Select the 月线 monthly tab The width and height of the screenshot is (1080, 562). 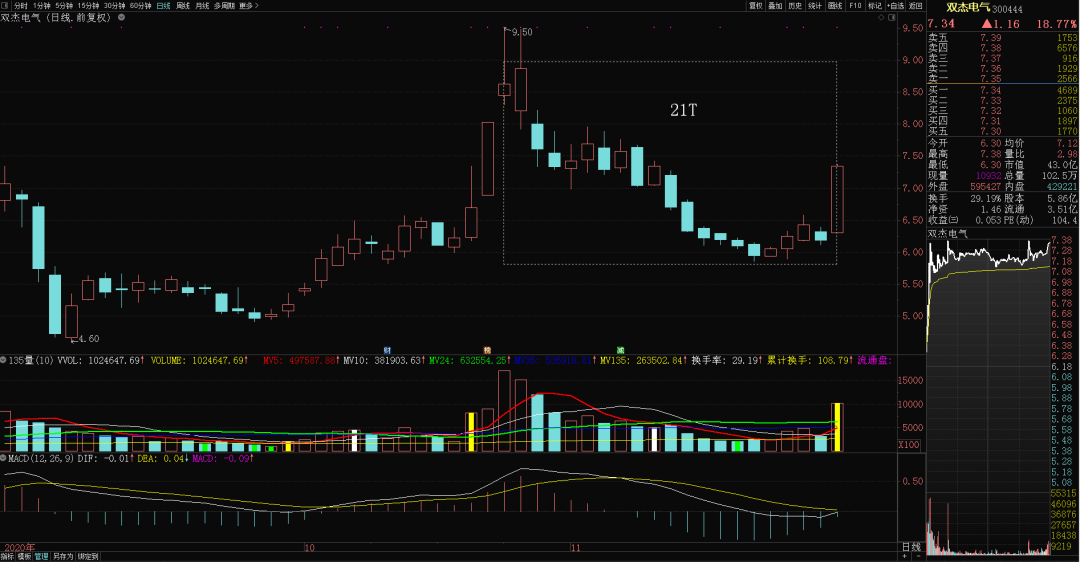202,6
